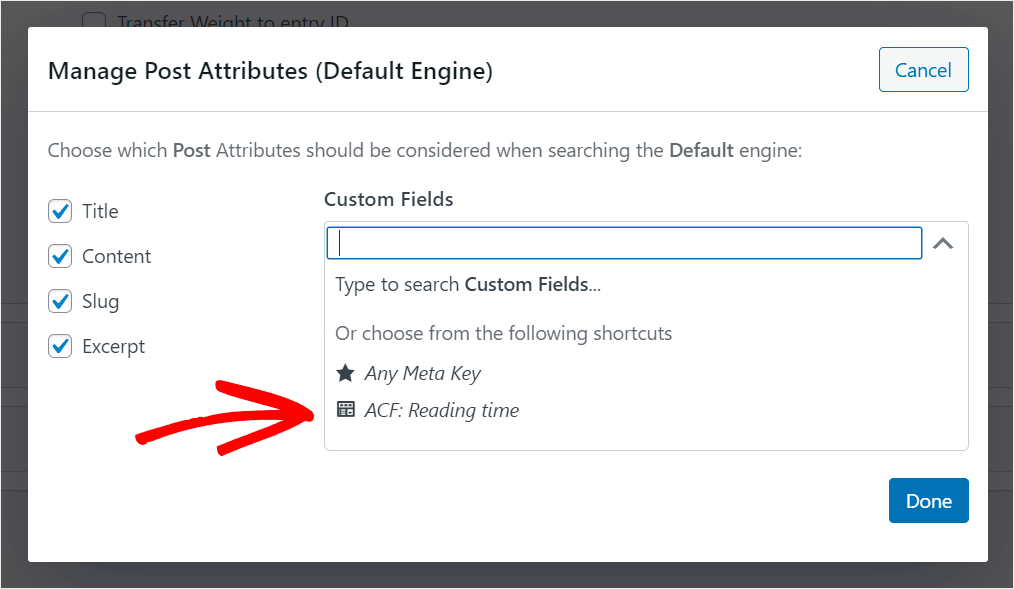This screenshot has width=1014, height=589.
Task: Click the star icon beside Any Meta Key
Action: coord(345,373)
